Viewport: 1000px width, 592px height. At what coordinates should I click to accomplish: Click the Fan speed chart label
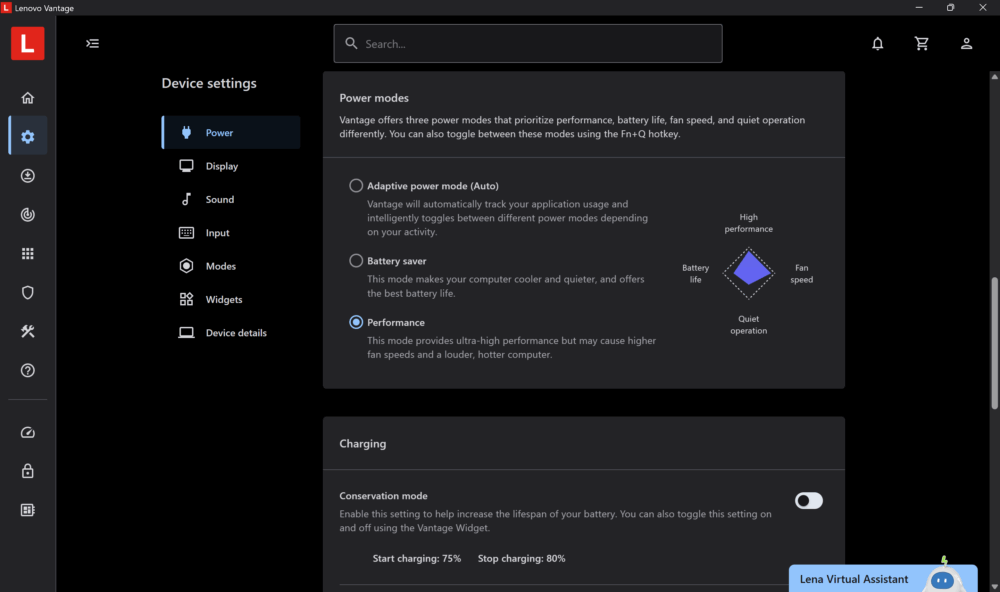tap(802, 274)
